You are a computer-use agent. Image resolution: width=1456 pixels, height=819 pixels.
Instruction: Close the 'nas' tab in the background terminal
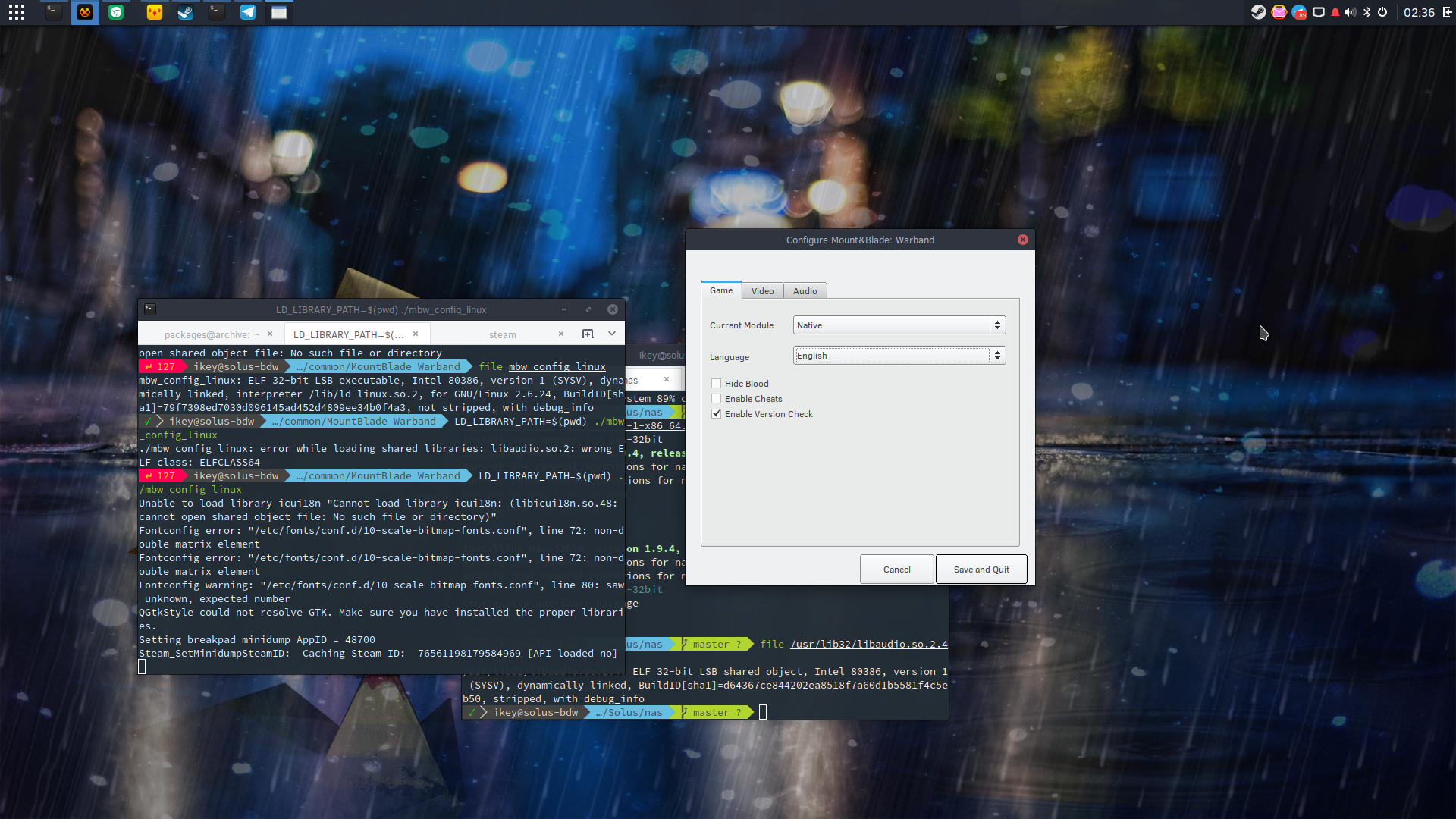click(x=667, y=379)
